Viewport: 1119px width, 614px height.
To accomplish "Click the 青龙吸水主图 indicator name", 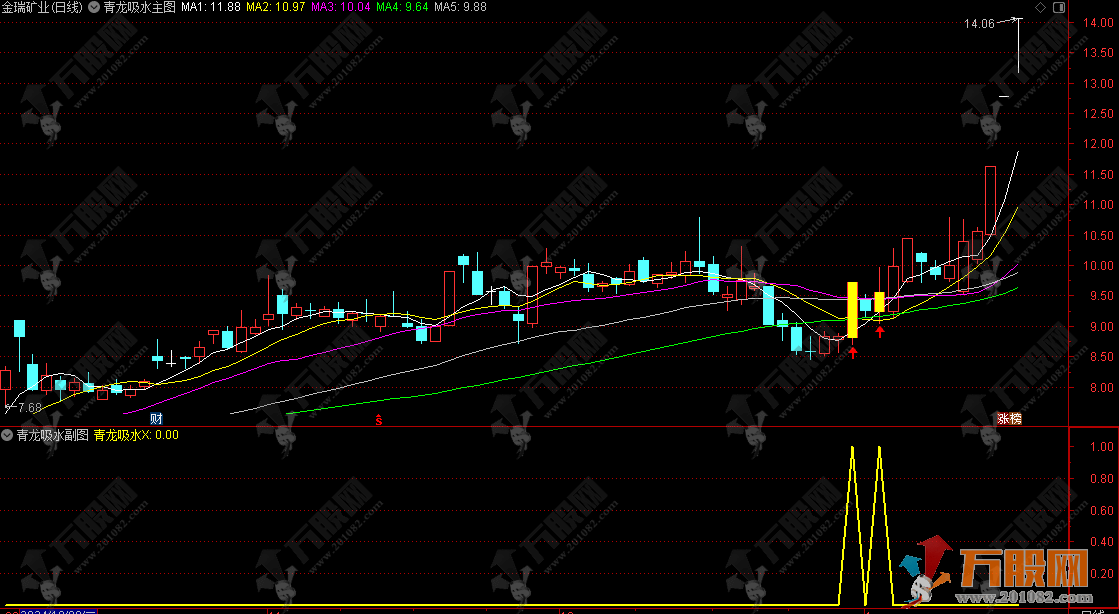I will click(139, 7).
